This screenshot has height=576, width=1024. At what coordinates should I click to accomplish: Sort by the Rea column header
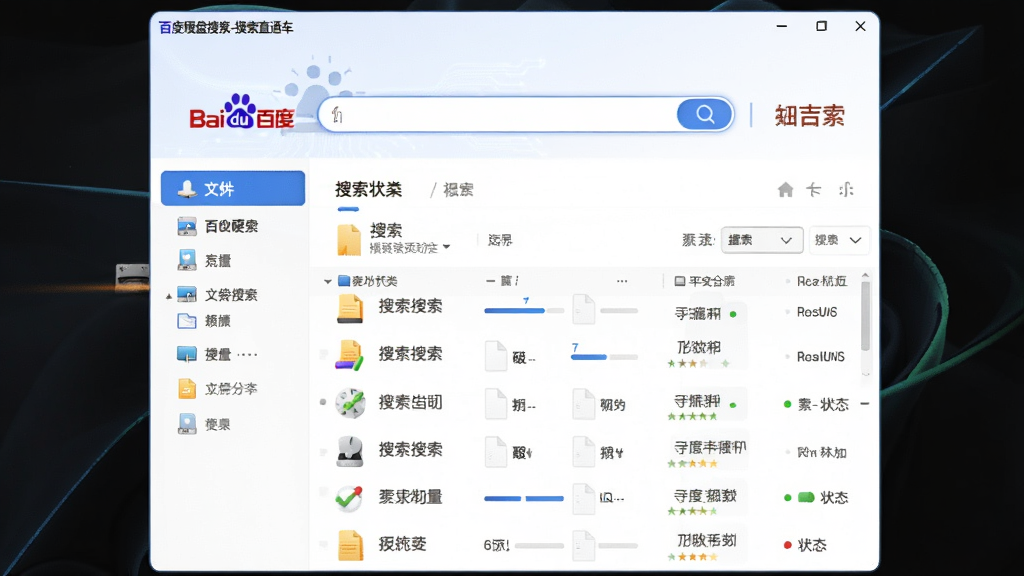point(822,281)
